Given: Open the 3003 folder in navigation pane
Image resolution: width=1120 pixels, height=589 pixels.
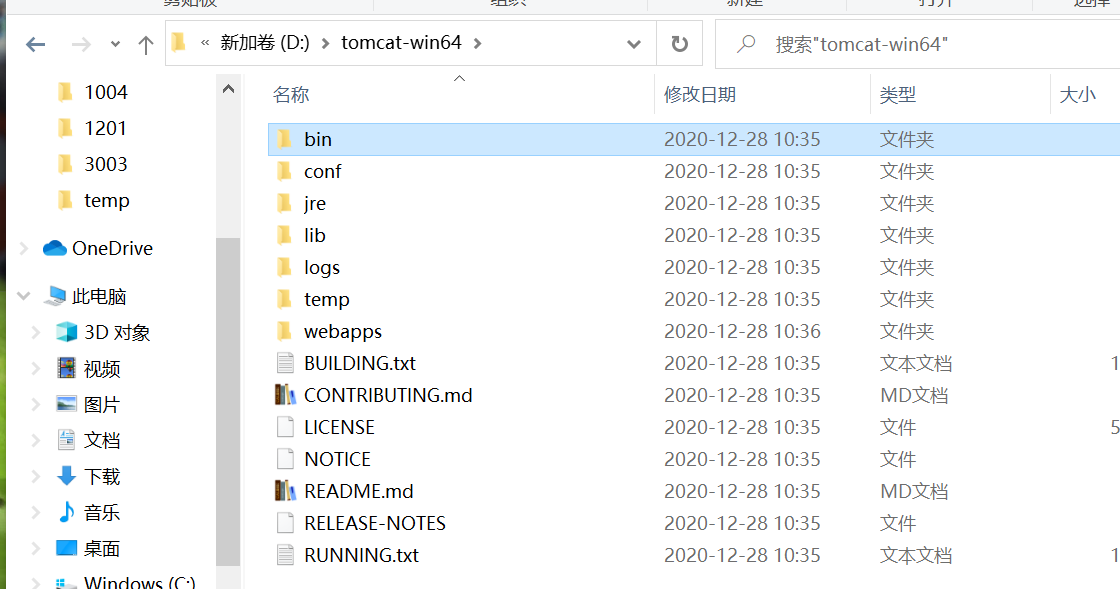Looking at the screenshot, I should click(x=106, y=163).
